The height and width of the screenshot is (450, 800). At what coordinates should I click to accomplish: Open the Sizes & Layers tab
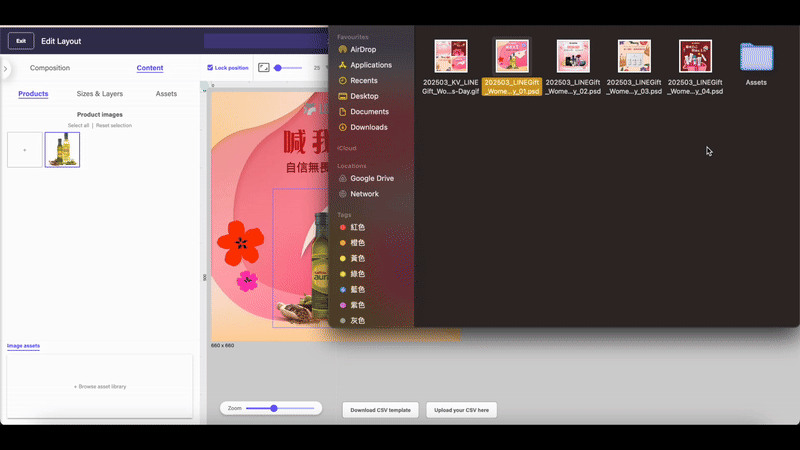tap(100, 94)
